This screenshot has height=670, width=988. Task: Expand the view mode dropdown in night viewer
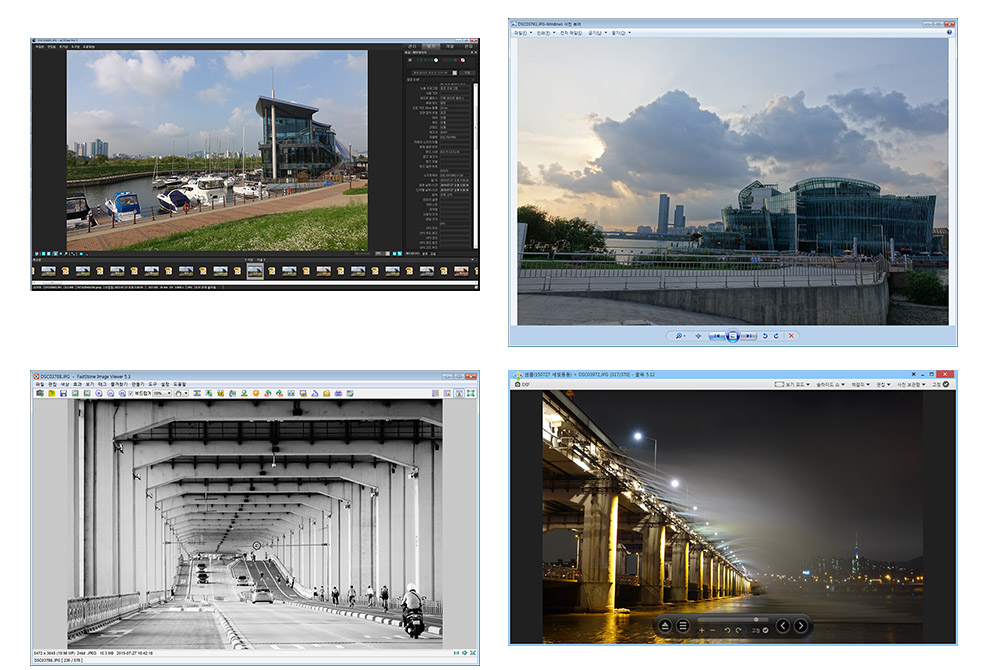tap(794, 384)
